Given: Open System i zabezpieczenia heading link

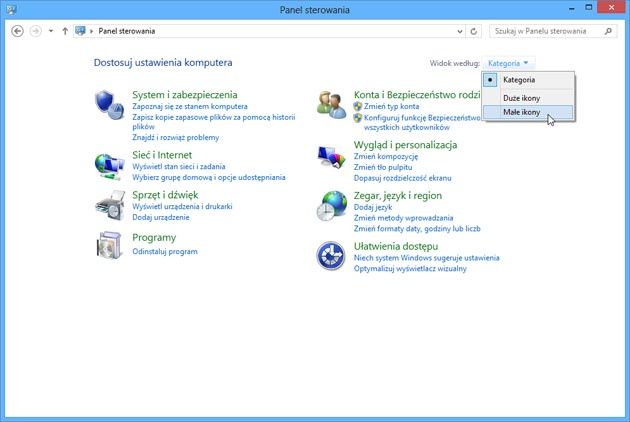Looking at the screenshot, I should [185, 95].
